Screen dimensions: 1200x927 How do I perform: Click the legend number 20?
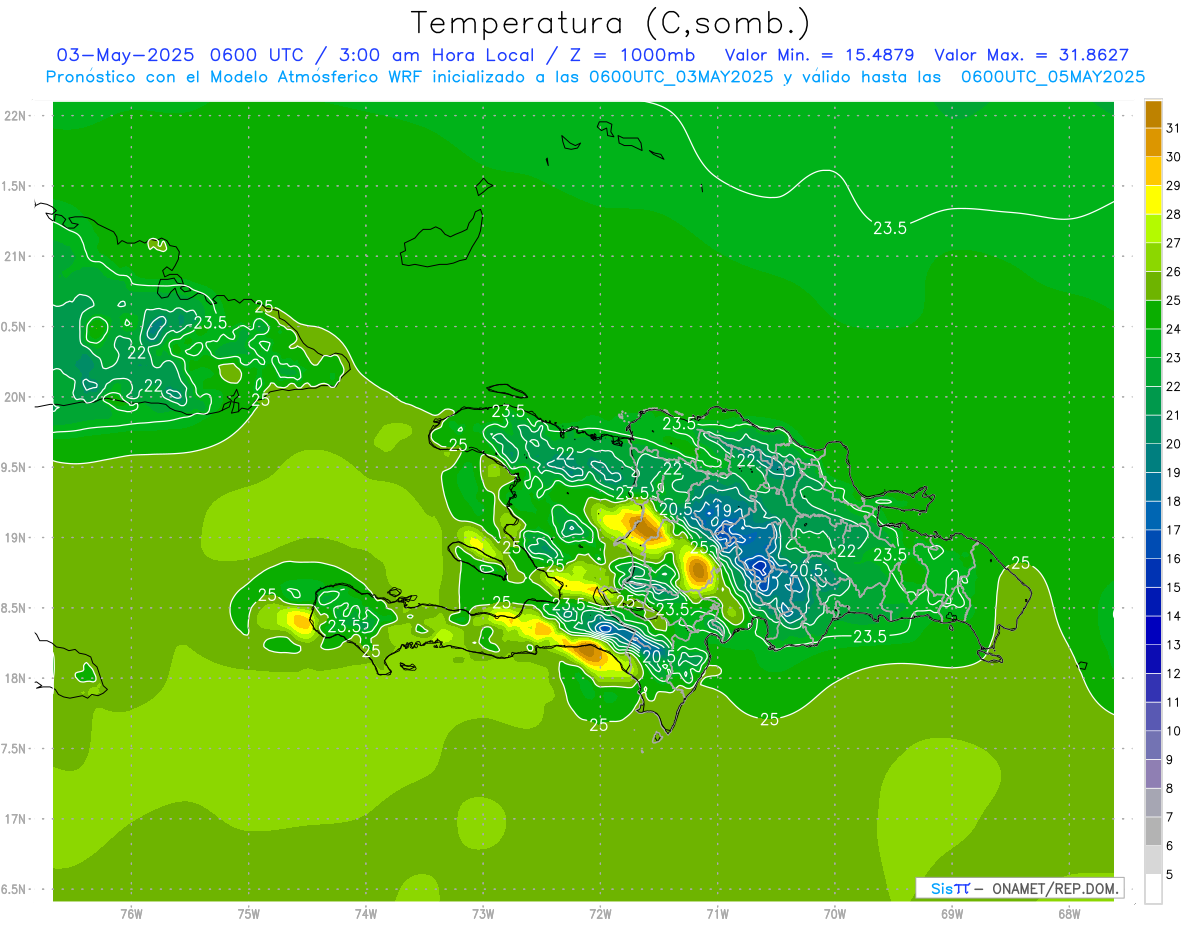point(1174,444)
